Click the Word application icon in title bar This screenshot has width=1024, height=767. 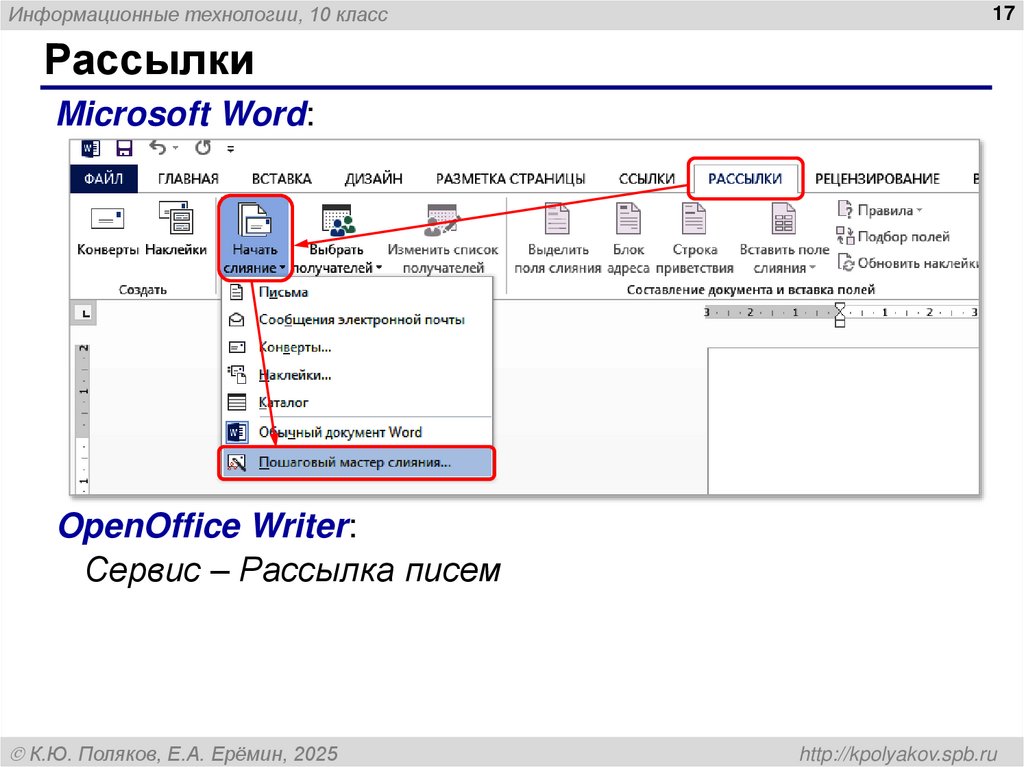90,149
